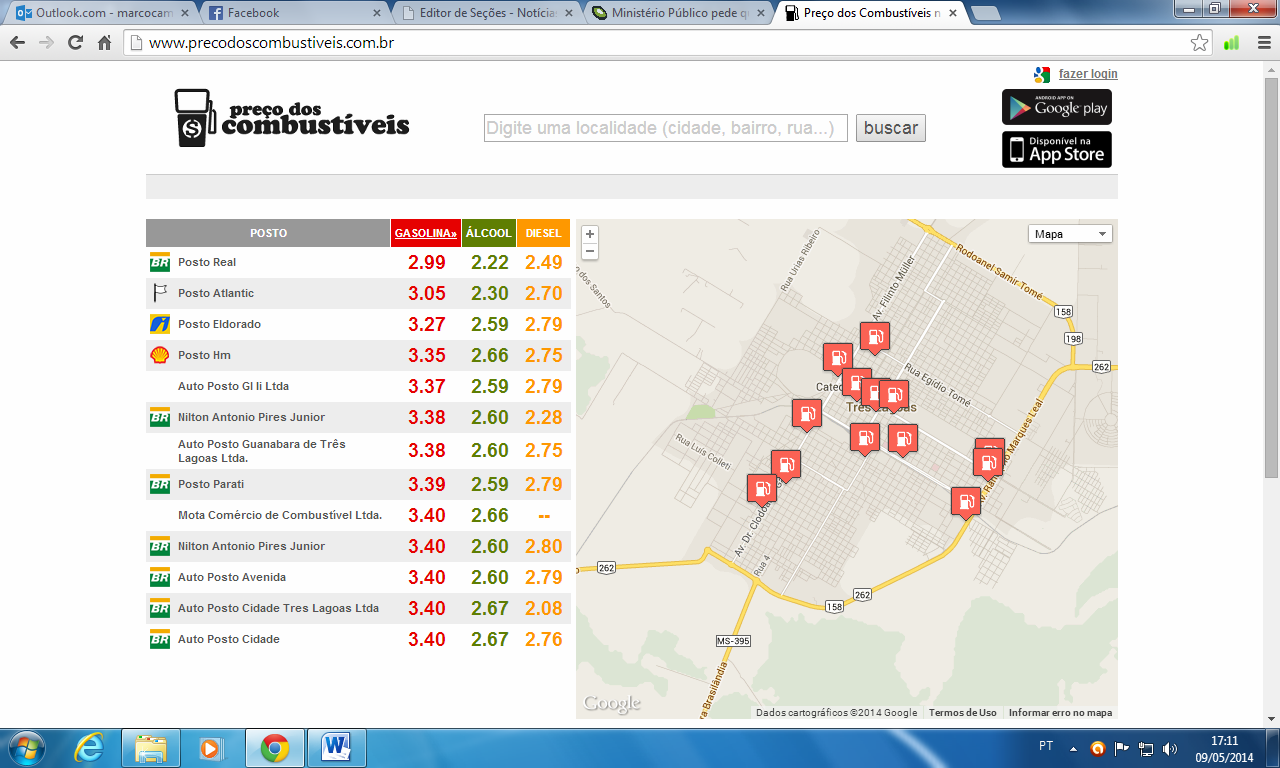The image size is (1280, 768).
Task: Sort stations by Álcool column header
Action: (489, 233)
